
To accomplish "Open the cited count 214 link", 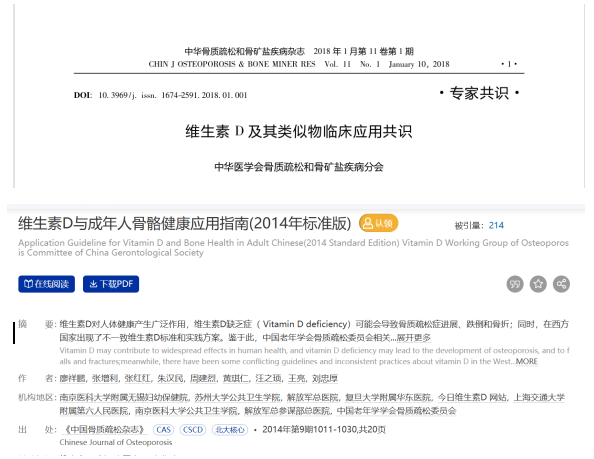I will click(x=496, y=226).
